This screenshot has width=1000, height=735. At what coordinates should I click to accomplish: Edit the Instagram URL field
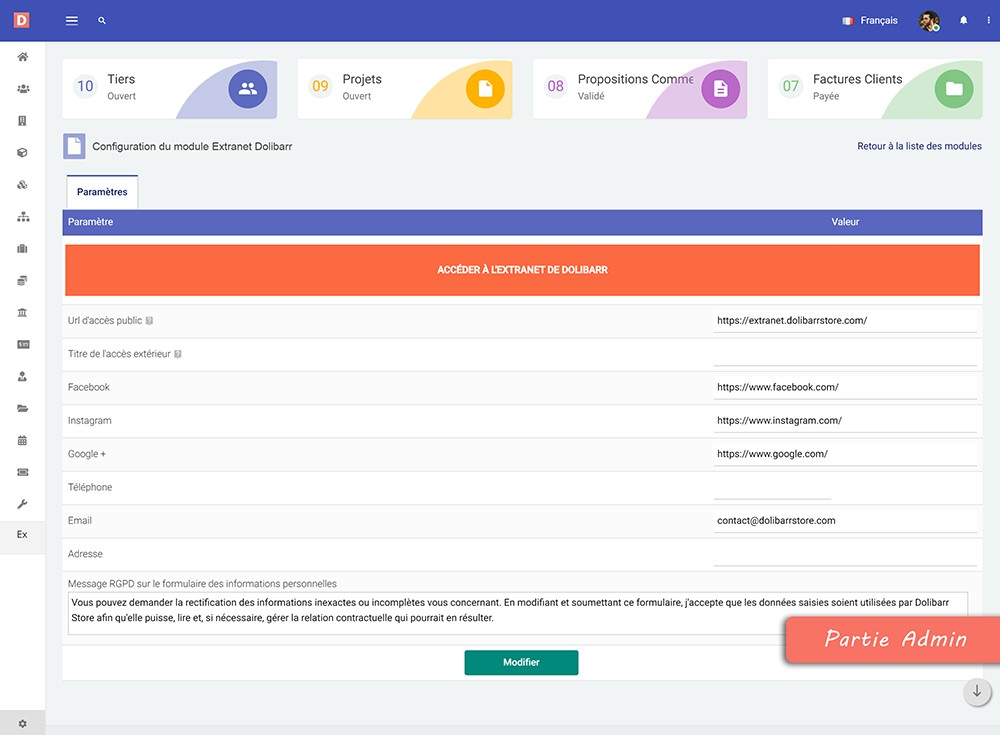(x=845, y=420)
